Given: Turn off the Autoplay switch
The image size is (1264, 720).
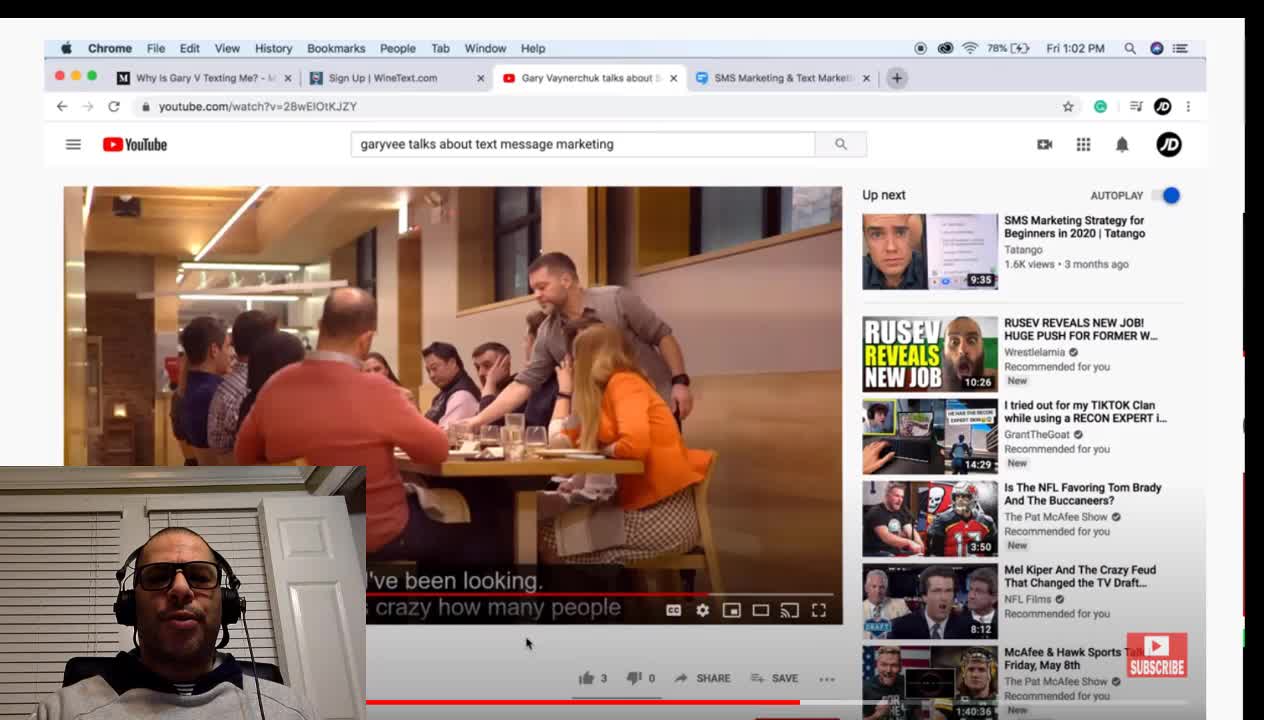Looking at the screenshot, I should (1166, 195).
